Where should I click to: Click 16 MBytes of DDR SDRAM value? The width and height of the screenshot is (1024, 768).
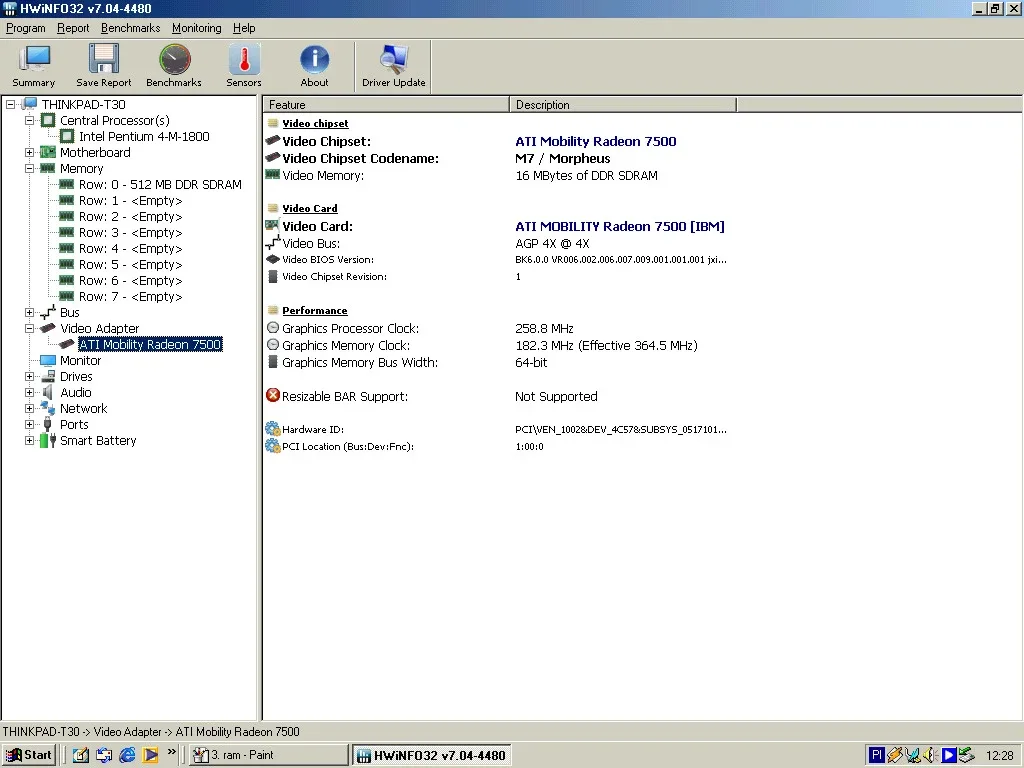point(586,175)
